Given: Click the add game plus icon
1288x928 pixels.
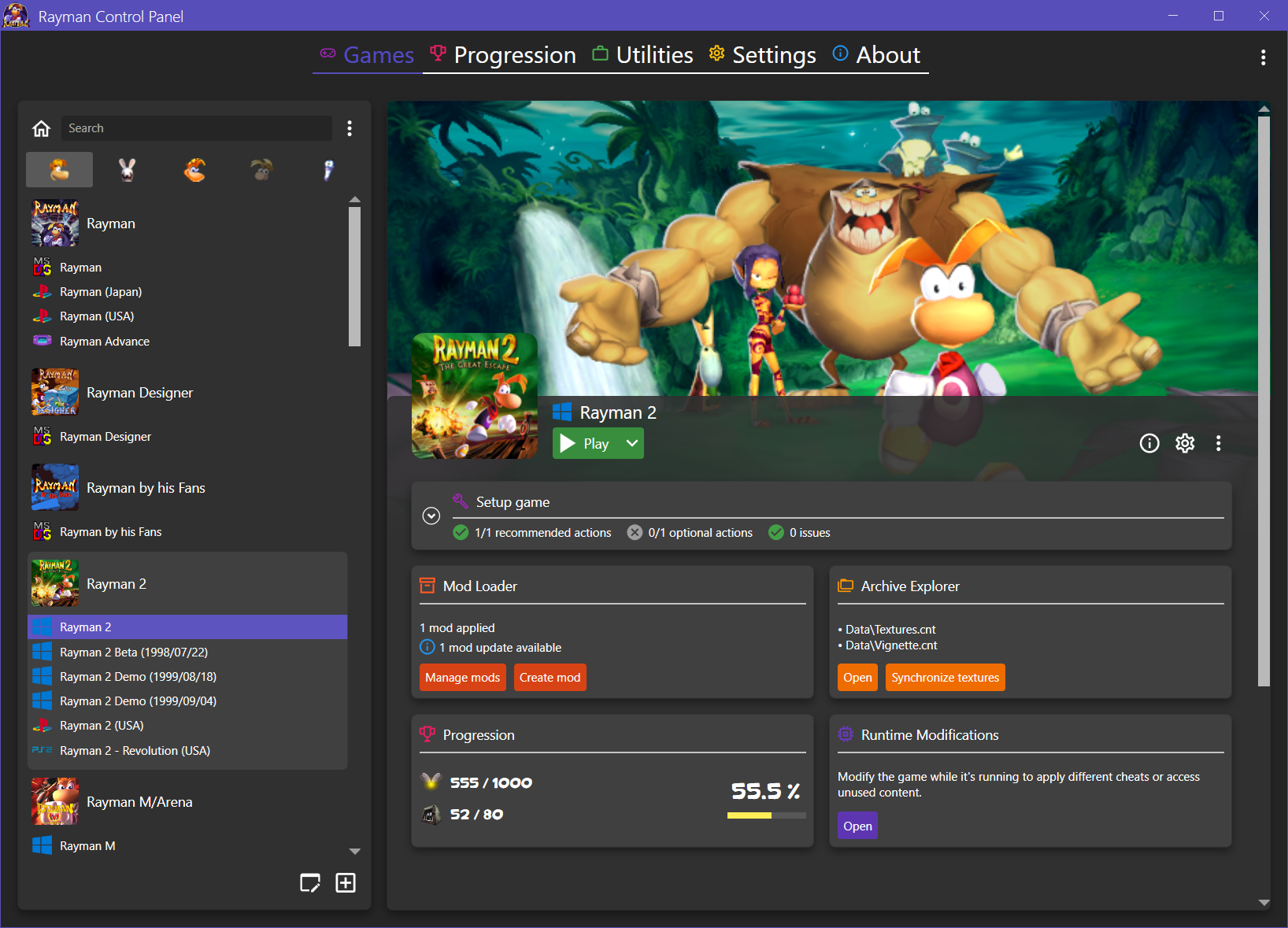Looking at the screenshot, I should pyautogui.click(x=346, y=883).
